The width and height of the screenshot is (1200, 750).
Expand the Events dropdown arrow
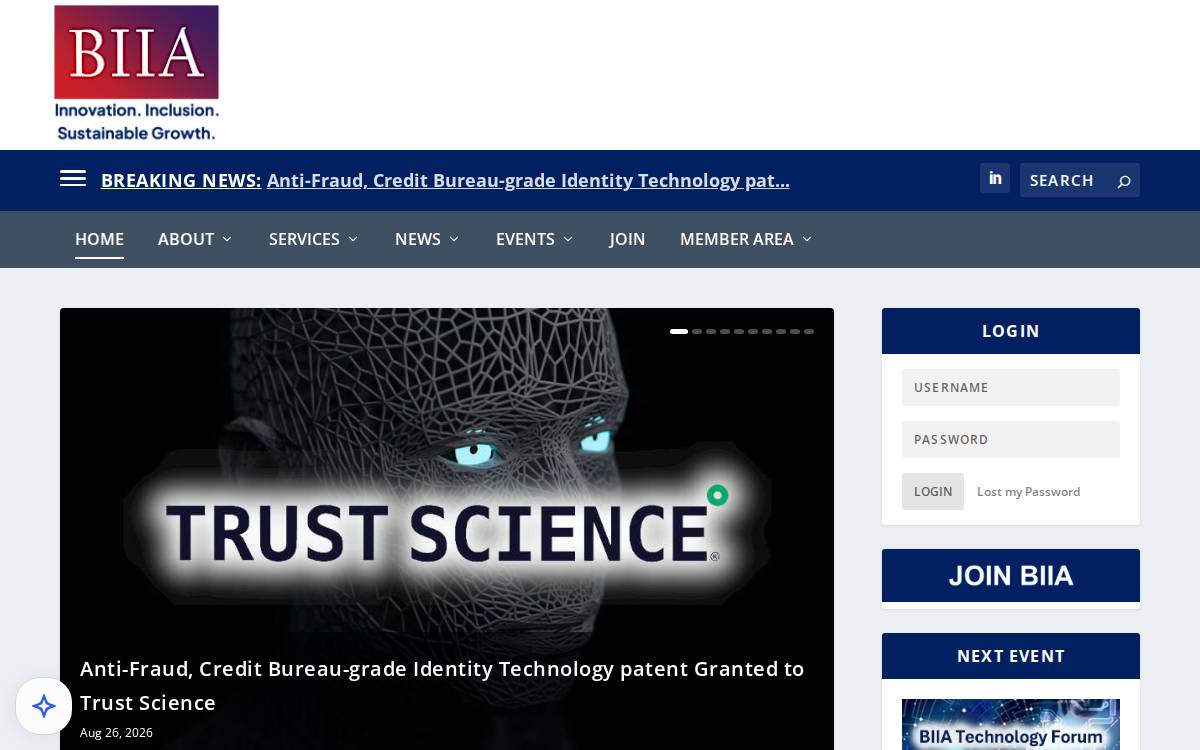(567, 239)
